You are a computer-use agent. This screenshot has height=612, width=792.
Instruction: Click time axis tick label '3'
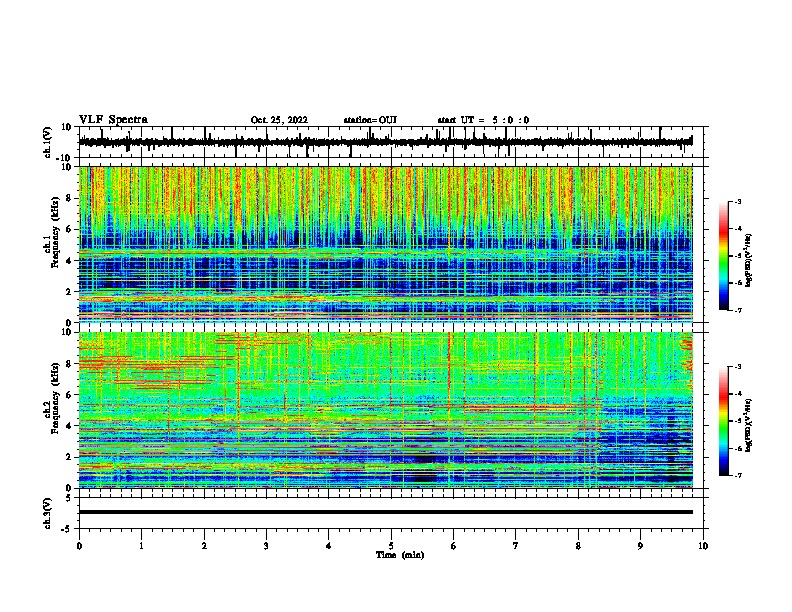[x=266, y=546]
